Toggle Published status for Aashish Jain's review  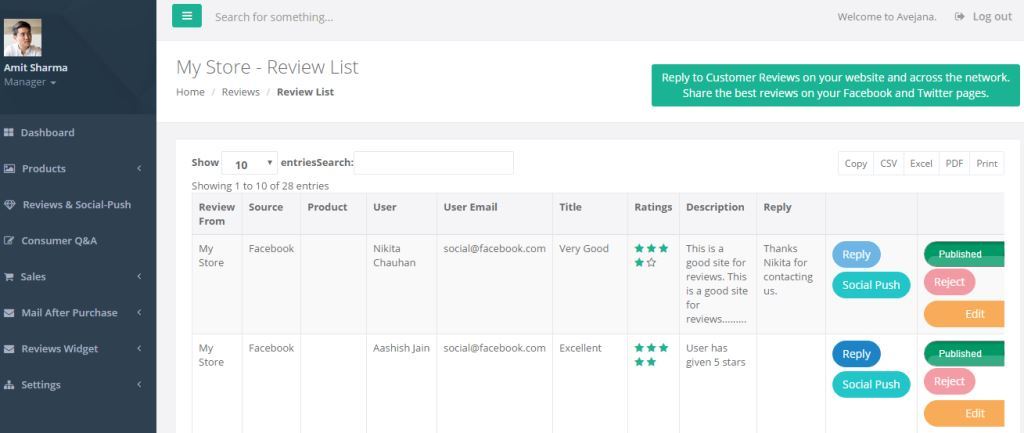pyautogui.click(x=963, y=353)
